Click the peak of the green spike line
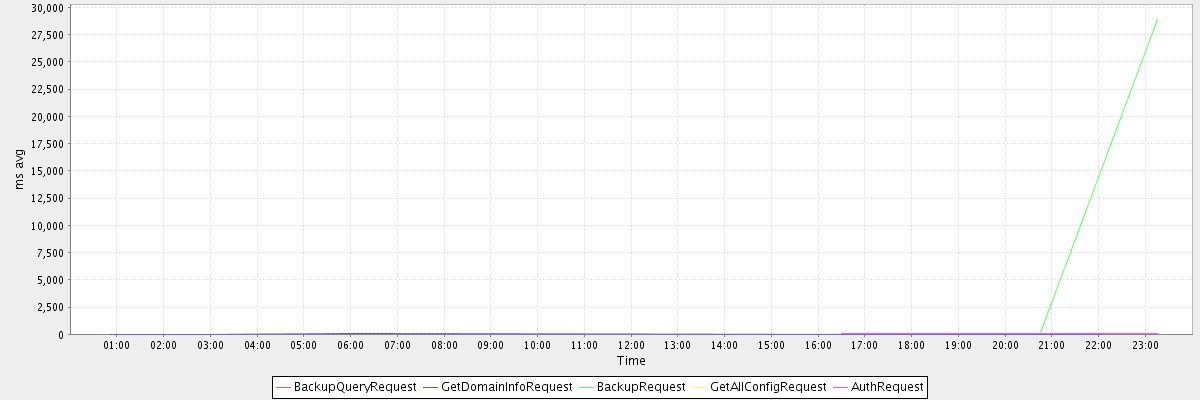The height and width of the screenshot is (400, 1200). (x=1157, y=19)
